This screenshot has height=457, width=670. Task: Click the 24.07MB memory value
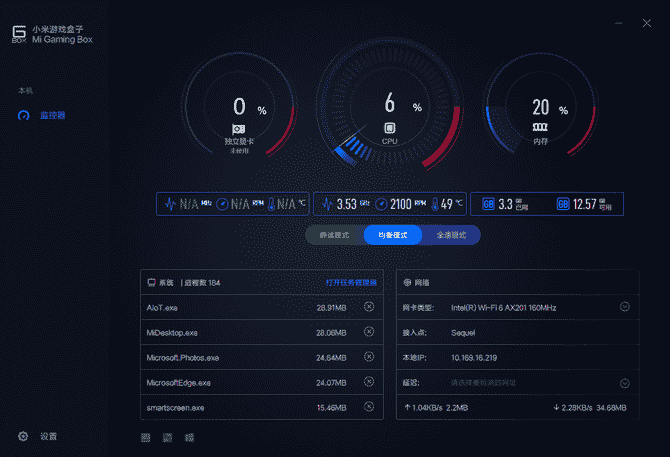(331, 383)
